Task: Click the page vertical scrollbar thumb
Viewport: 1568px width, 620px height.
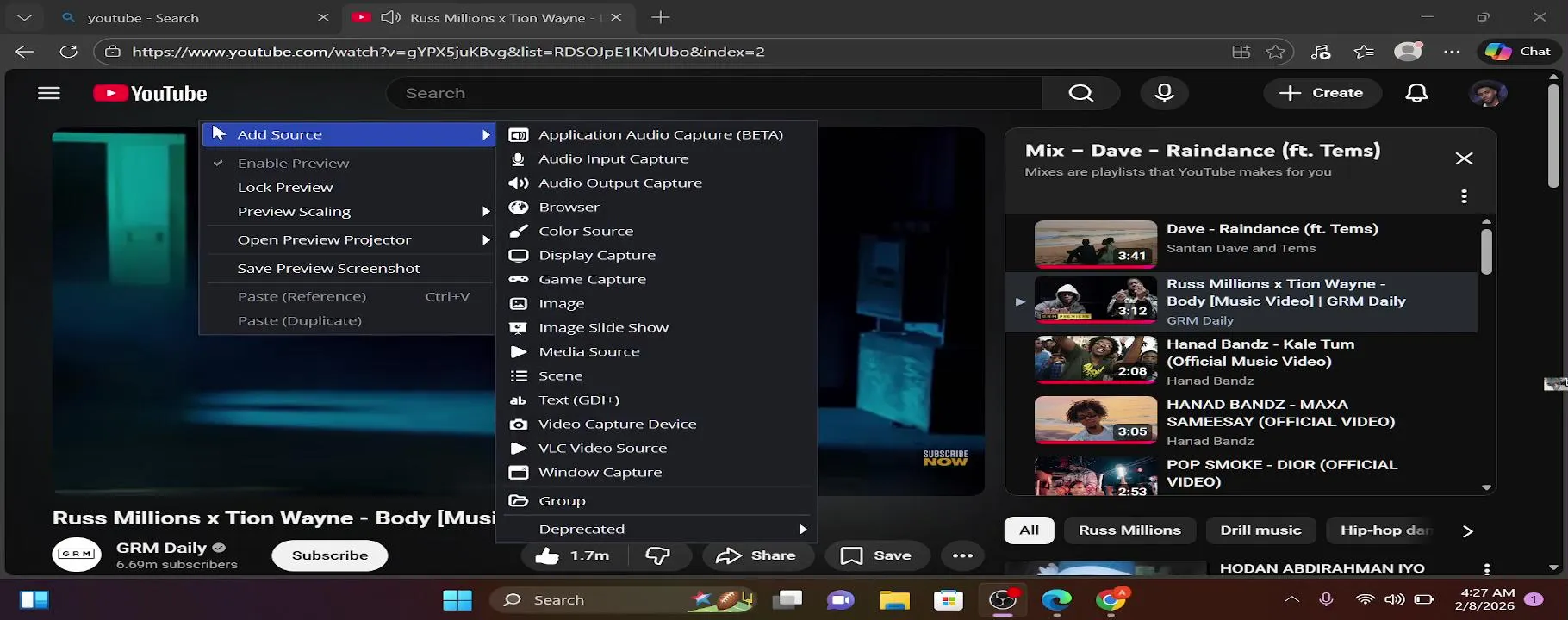Action: (x=1553, y=136)
